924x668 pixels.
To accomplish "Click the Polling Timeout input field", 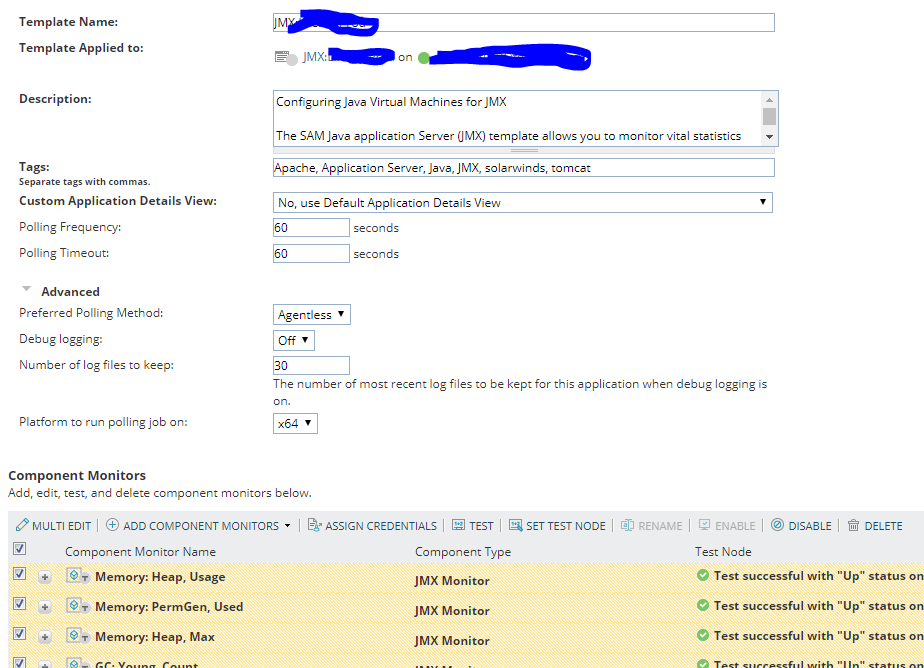I will pos(311,253).
